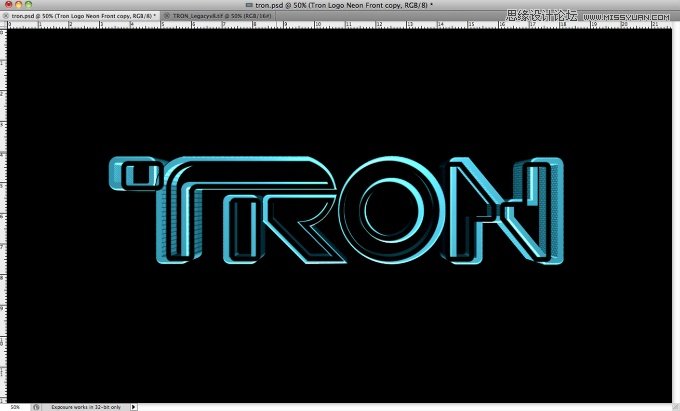Click the document proxy icon in title bar

[249, 5]
